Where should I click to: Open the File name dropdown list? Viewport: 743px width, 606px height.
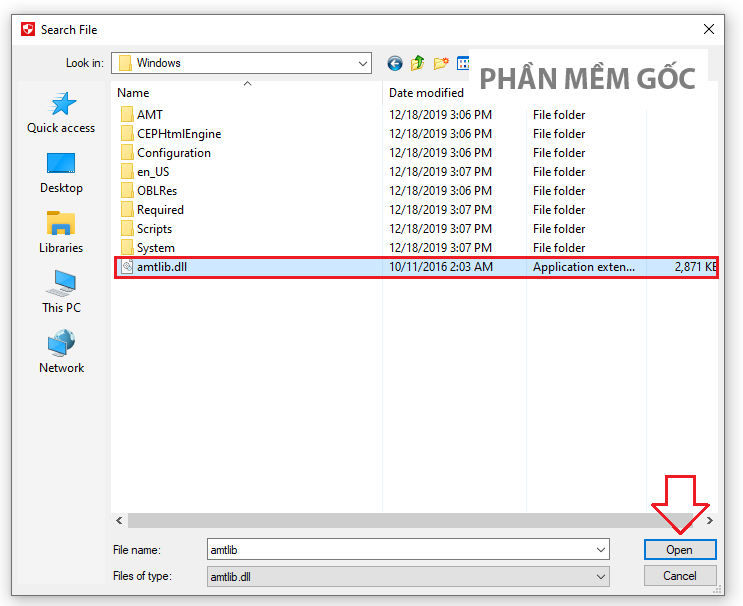point(600,550)
